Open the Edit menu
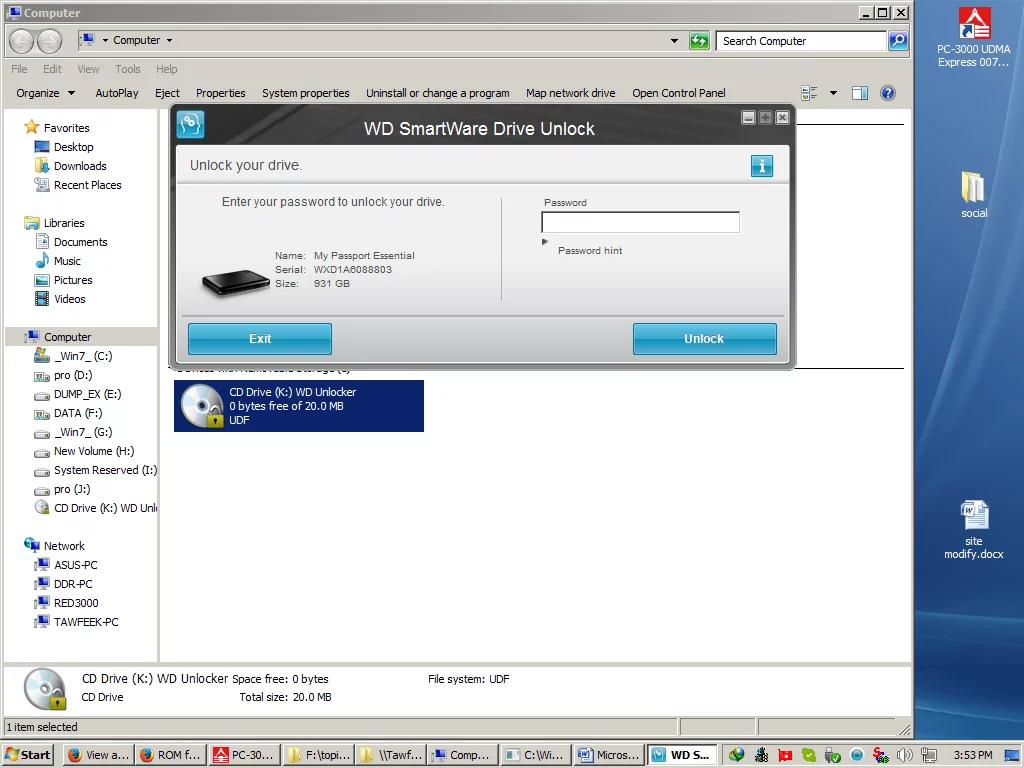 (52, 69)
